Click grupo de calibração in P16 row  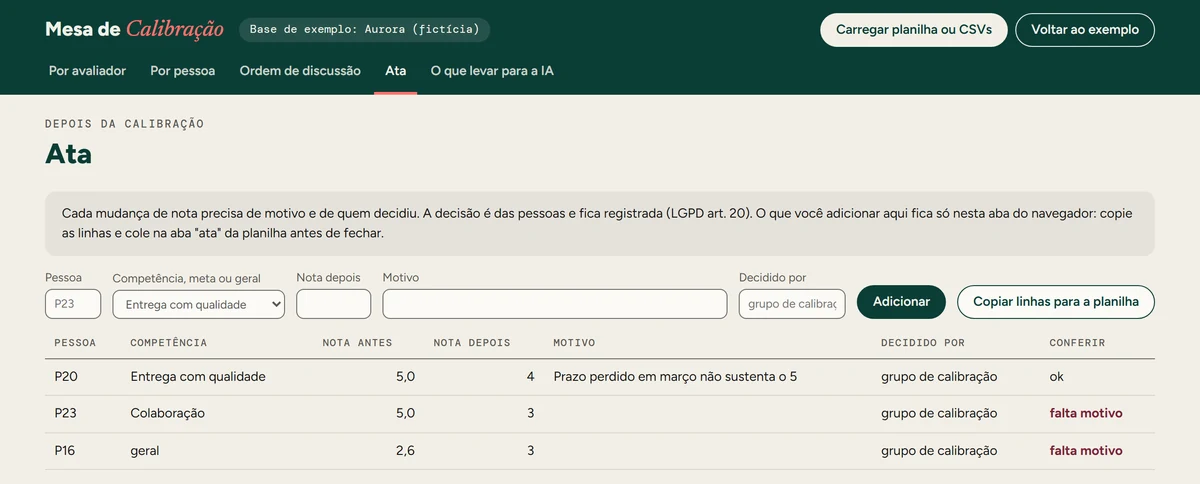(x=939, y=451)
